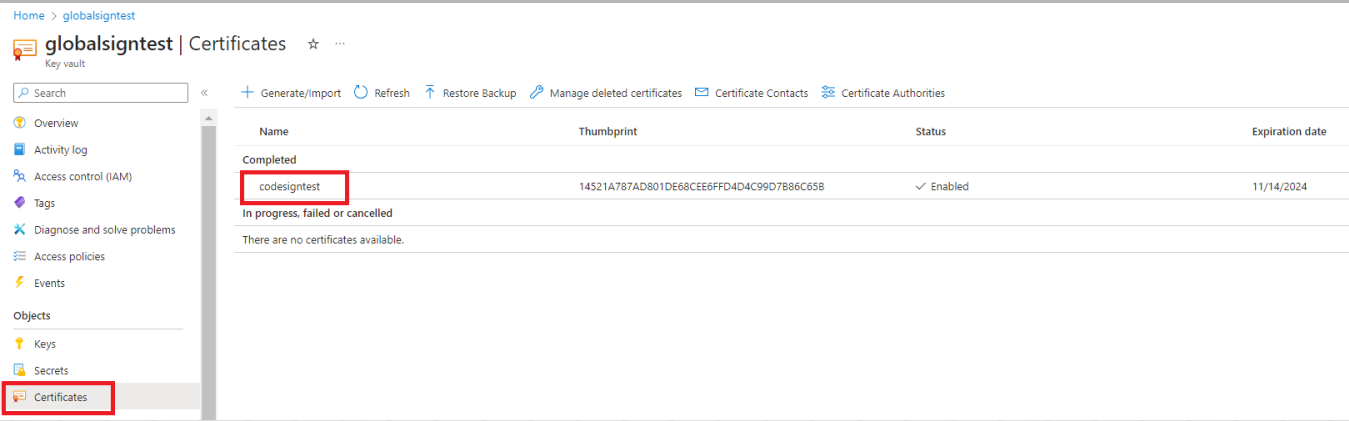
Task: Click the Access policies list icon
Action: pyautogui.click(x=19, y=256)
